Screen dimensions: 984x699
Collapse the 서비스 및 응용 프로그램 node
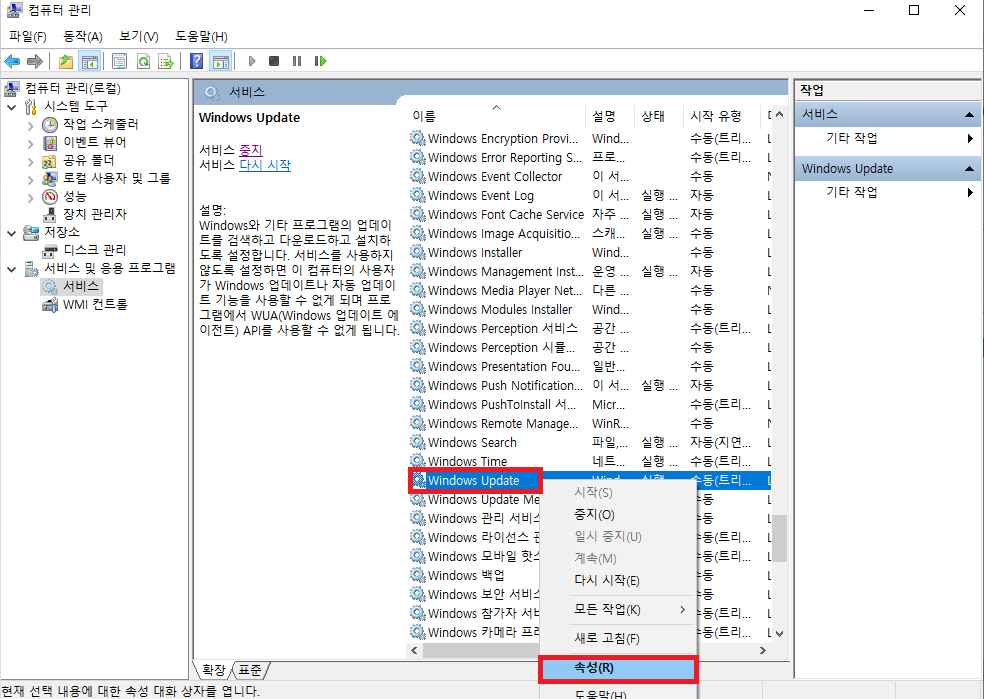point(11,270)
